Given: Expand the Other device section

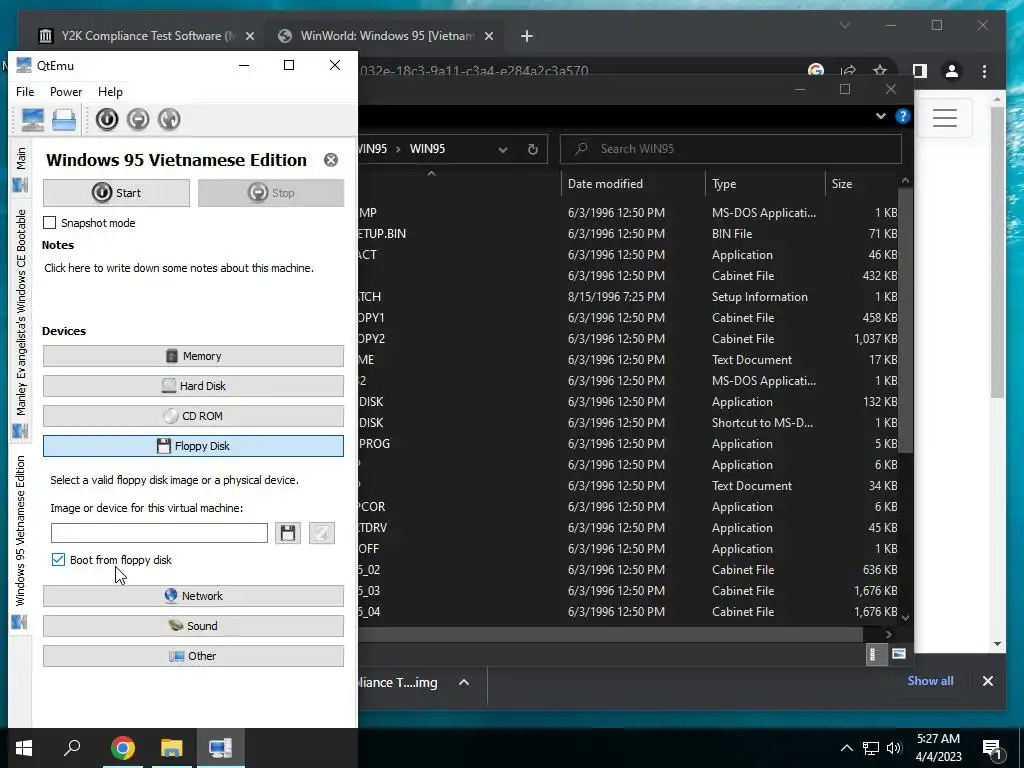Looking at the screenshot, I should tap(193, 656).
